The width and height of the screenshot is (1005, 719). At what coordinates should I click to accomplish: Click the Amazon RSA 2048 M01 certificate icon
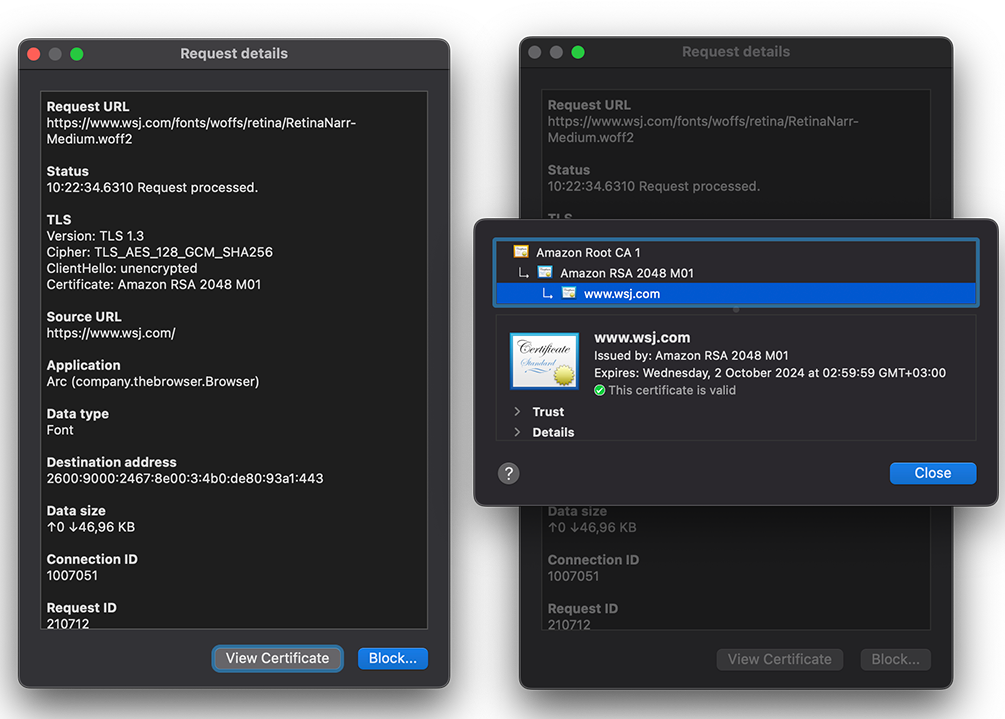coord(545,273)
